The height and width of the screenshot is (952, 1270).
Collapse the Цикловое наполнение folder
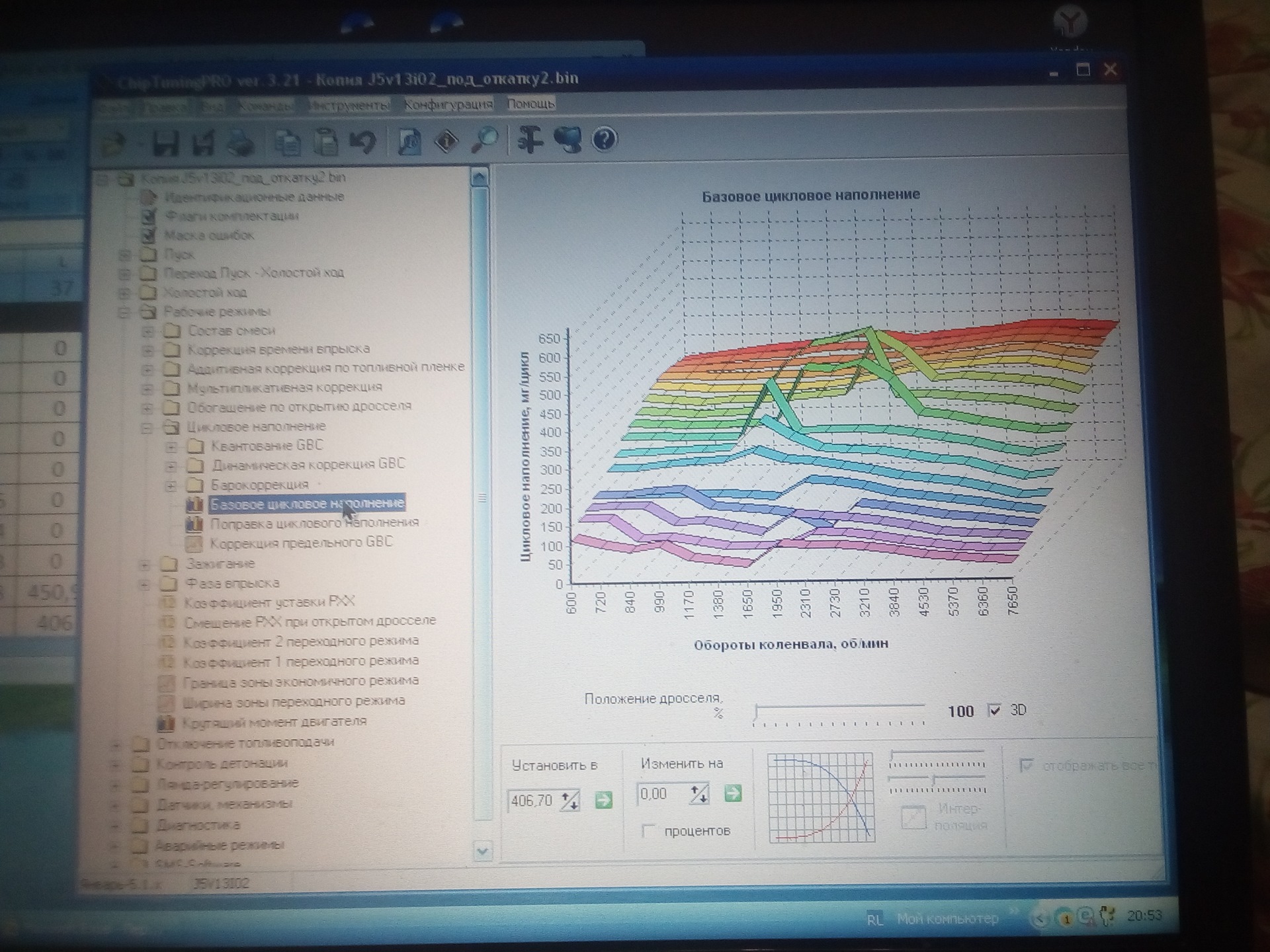147,428
